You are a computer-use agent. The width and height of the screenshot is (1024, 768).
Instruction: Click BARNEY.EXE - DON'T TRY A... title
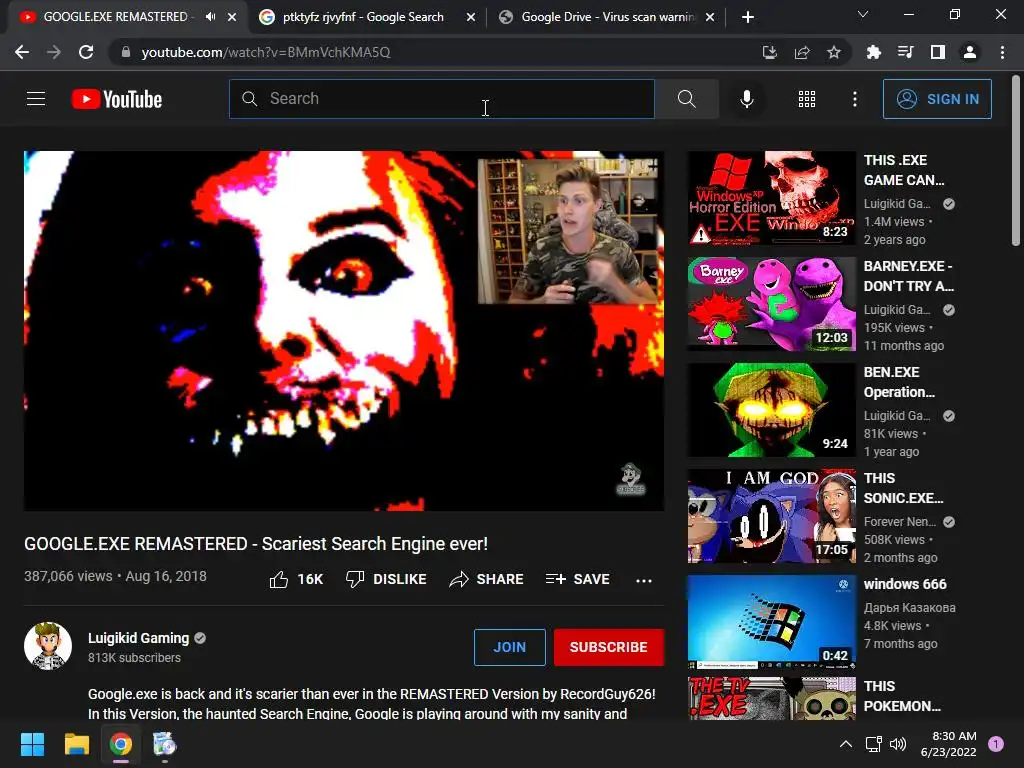[908, 276]
